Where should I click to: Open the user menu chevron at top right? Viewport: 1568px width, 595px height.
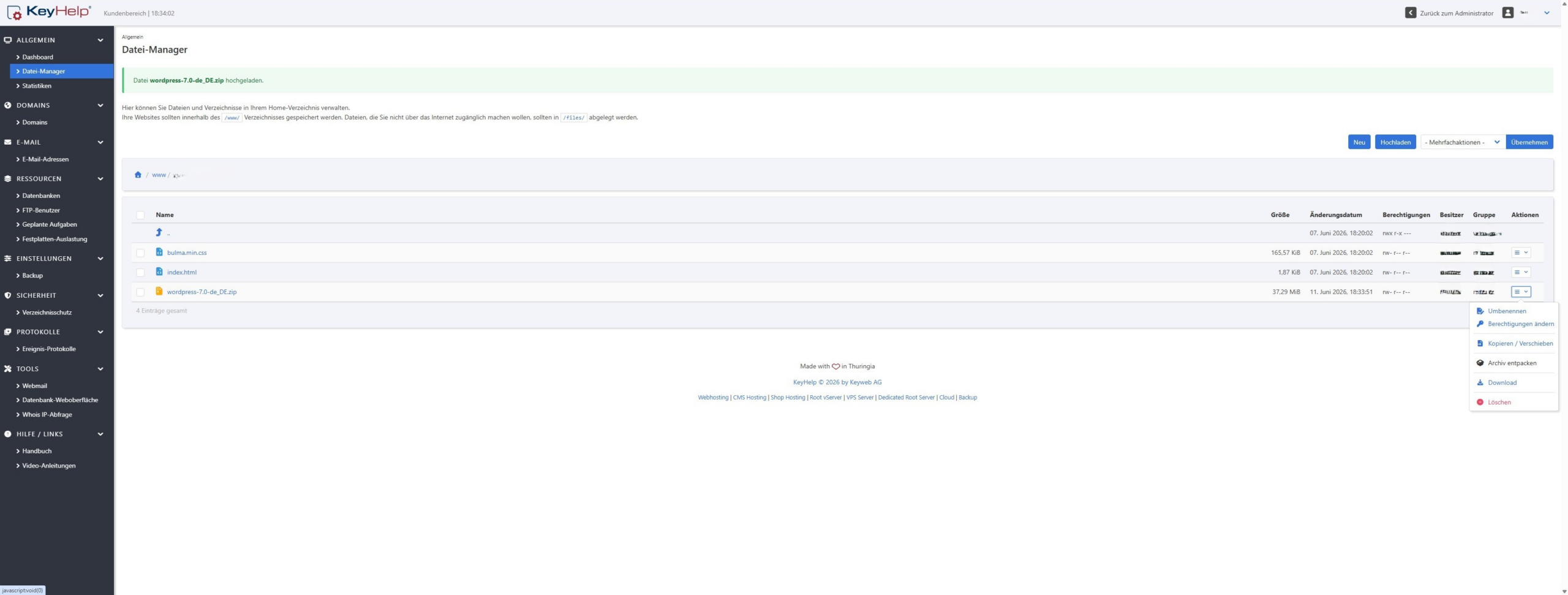pos(1547,13)
